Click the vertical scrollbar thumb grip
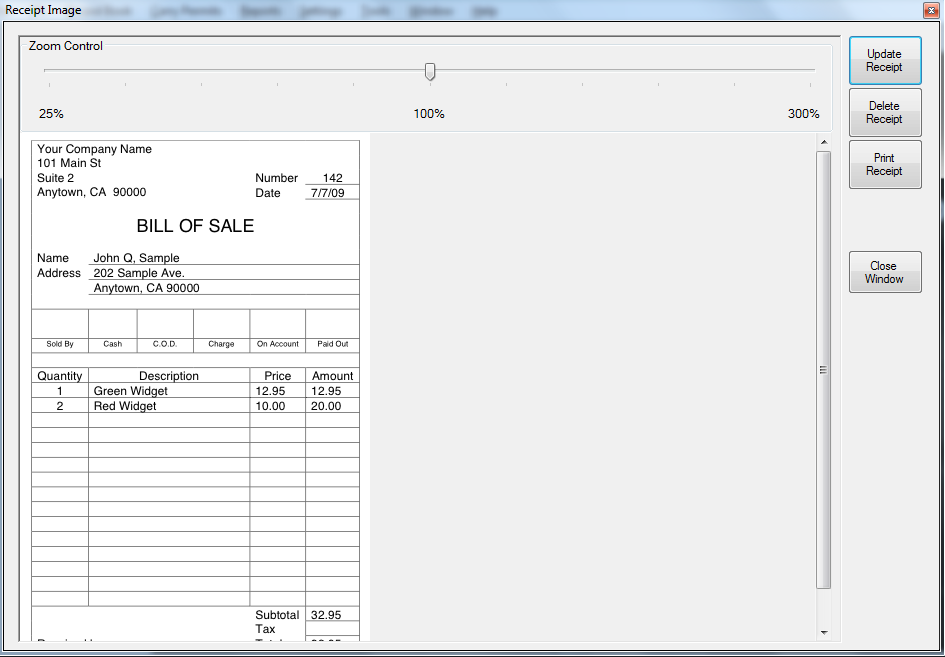Screen dimensions: 945x657 823,369
